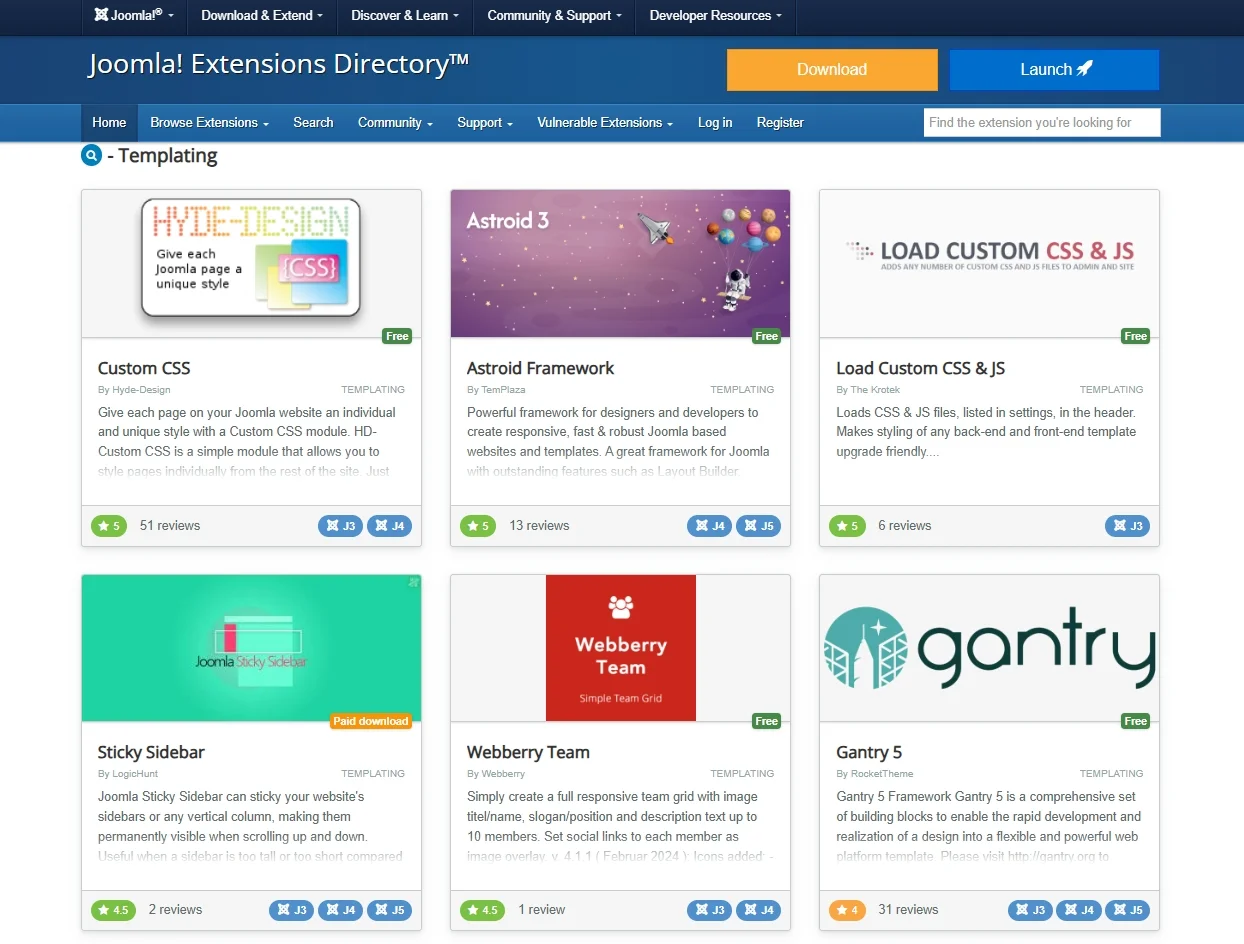Open the Custom CSS thumbnail image

click(251, 264)
